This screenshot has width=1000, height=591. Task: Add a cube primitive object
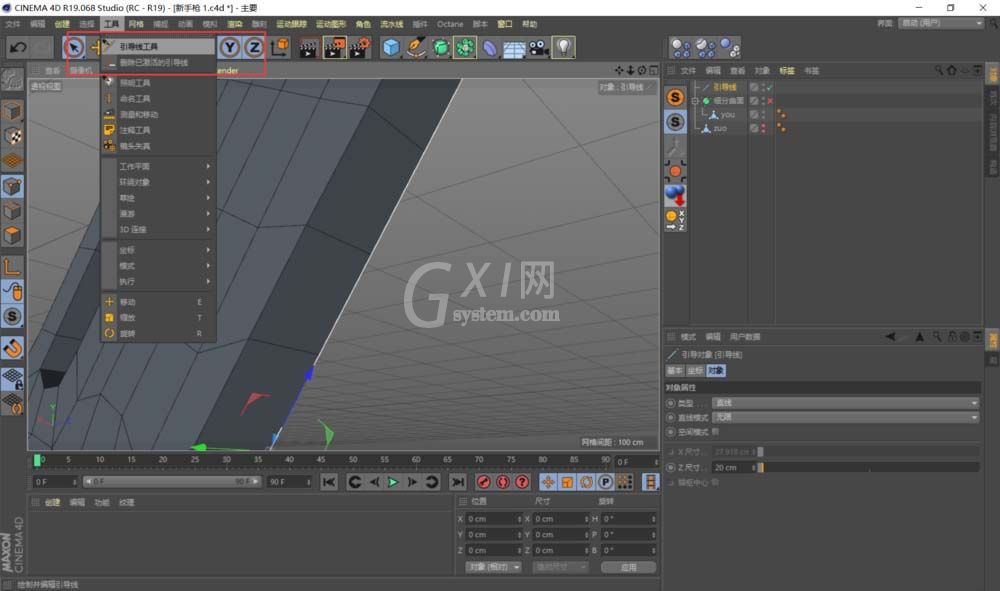click(391, 48)
